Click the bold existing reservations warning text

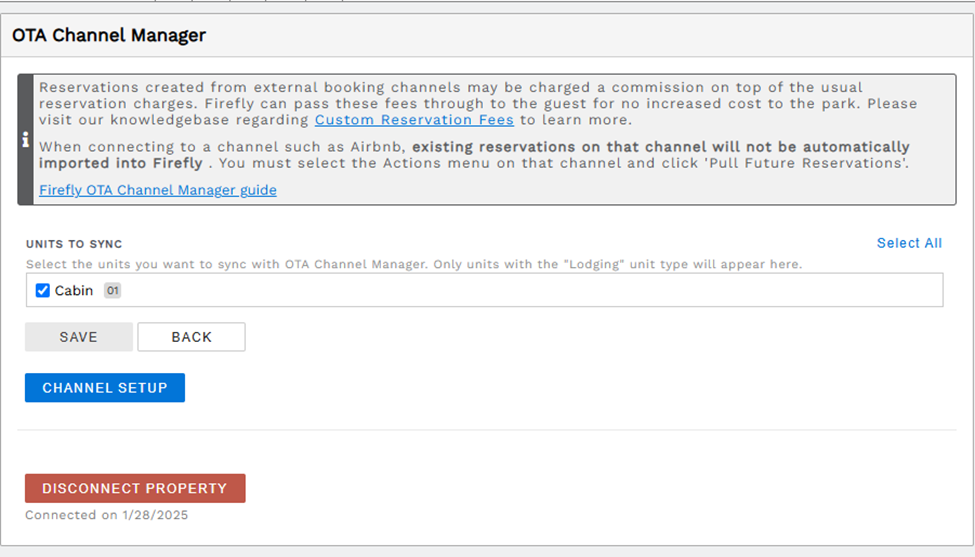click(474, 155)
